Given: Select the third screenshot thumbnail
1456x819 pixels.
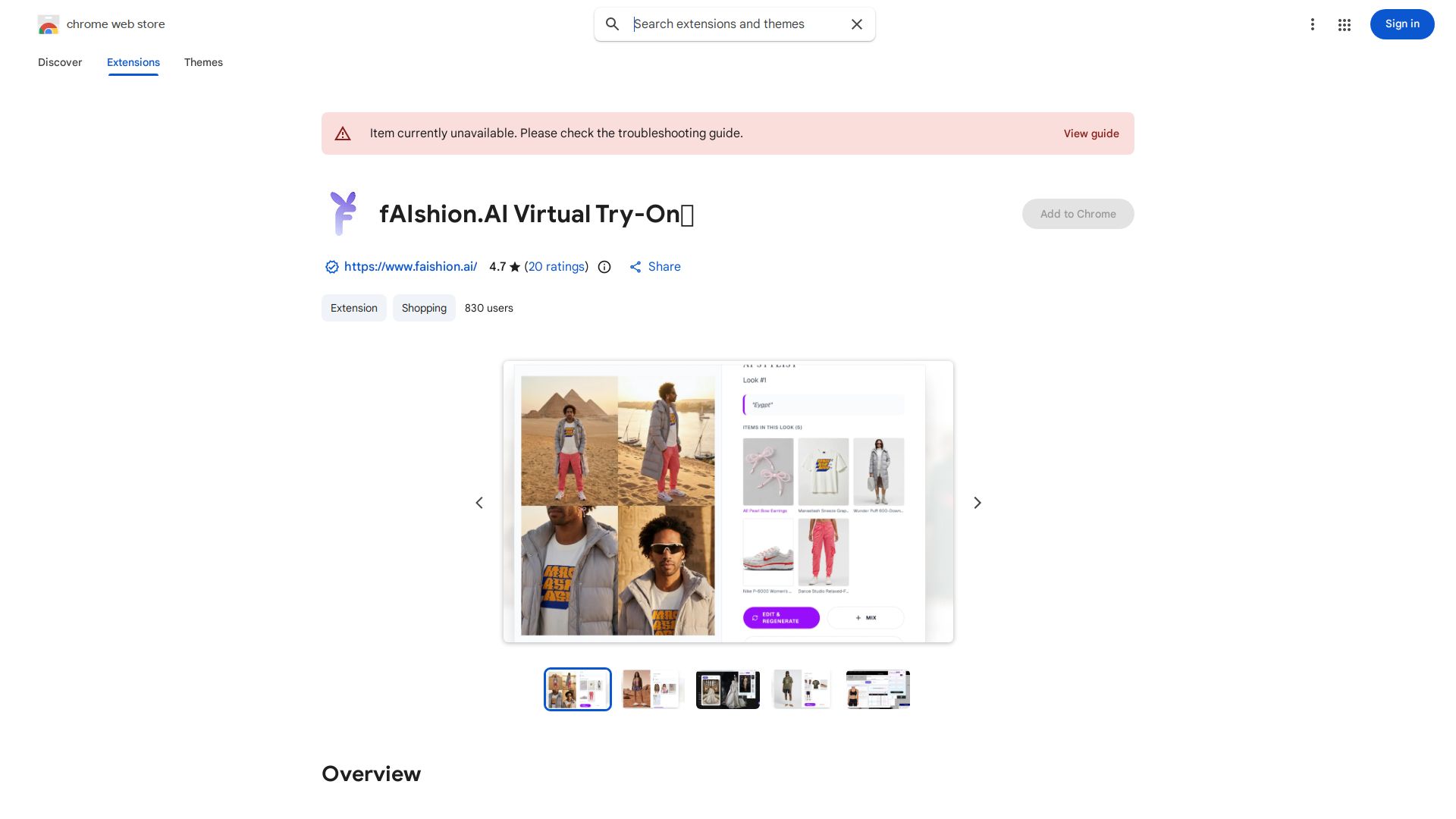Looking at the screenshot, I should click(x=728, y=689).
